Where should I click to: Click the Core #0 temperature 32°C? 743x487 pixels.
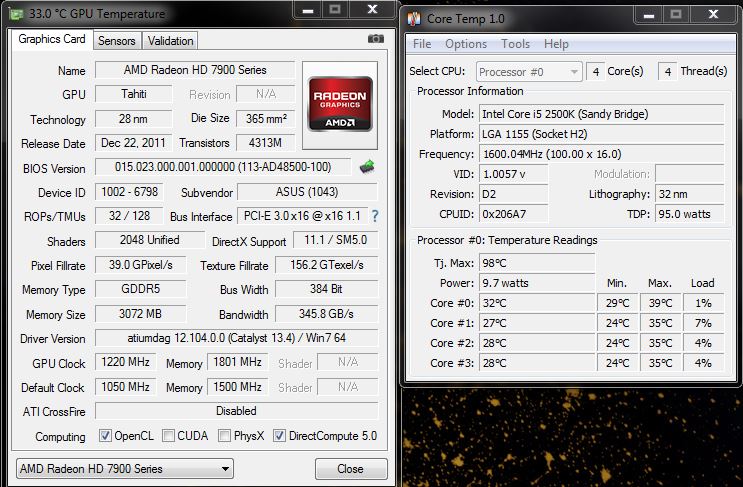[x=537, y=303]
